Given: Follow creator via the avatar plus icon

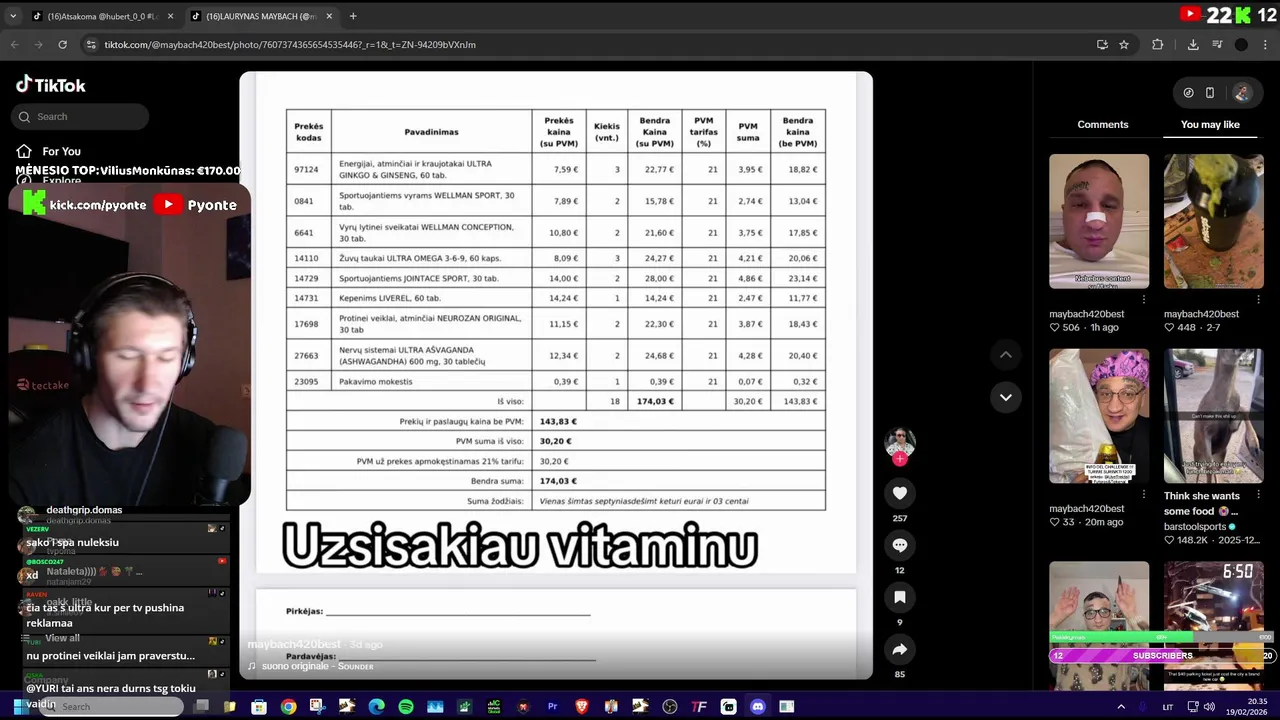Looking at the screenshot, I should (x=900, y=459).
